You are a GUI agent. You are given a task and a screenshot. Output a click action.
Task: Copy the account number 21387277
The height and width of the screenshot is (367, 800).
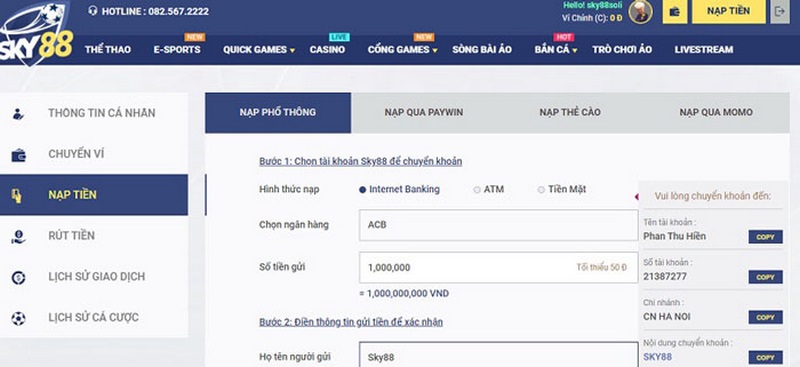click(x=765, y=277)
